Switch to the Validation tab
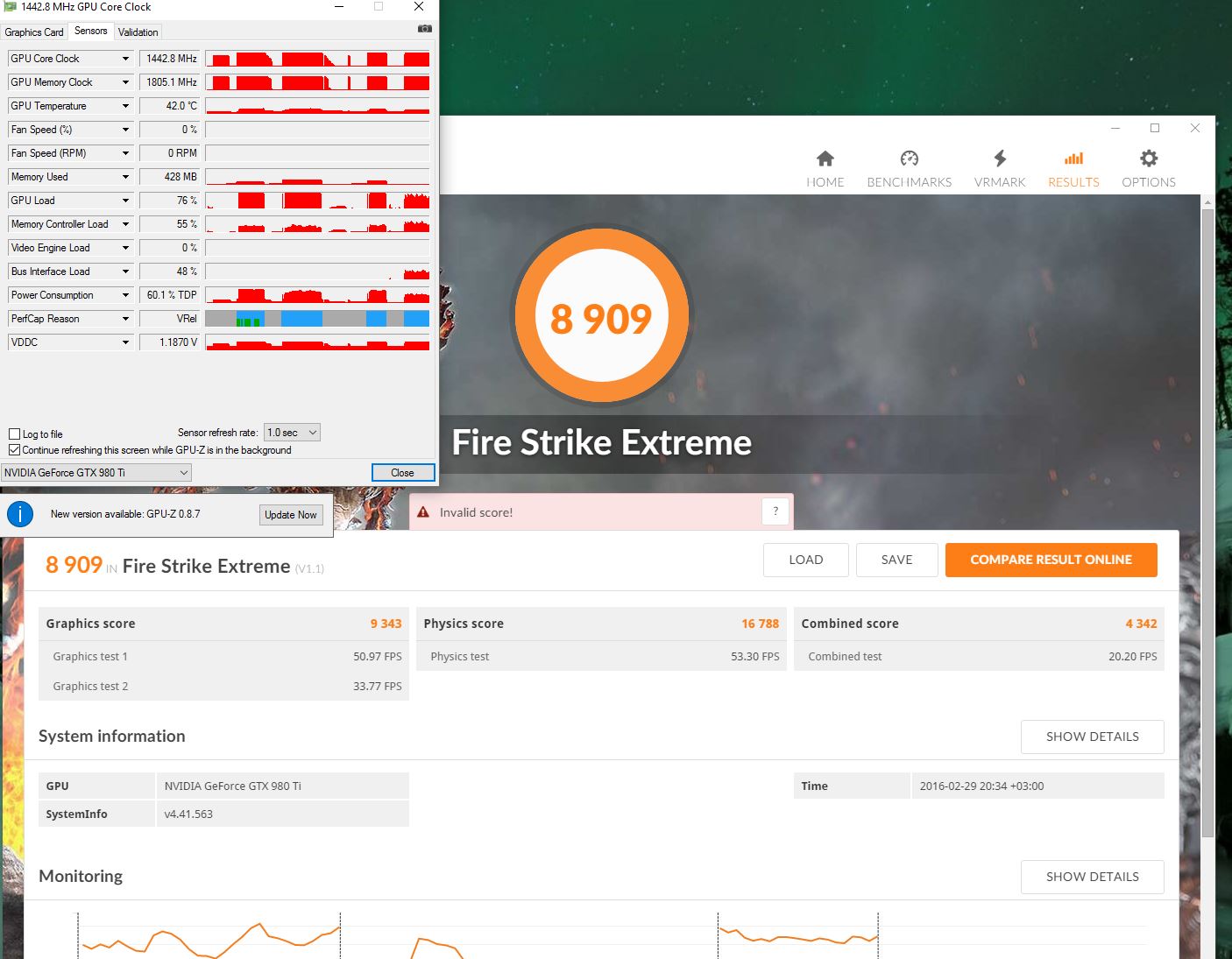The width and height of the screenshot is (1232, 959). click(x=138, y=32)
